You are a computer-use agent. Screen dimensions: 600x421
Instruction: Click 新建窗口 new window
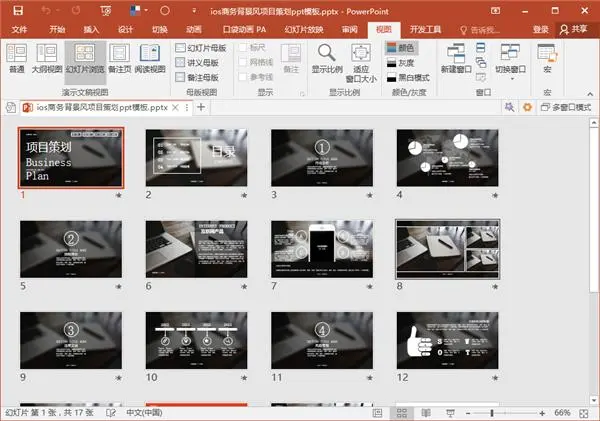point(456,58)
